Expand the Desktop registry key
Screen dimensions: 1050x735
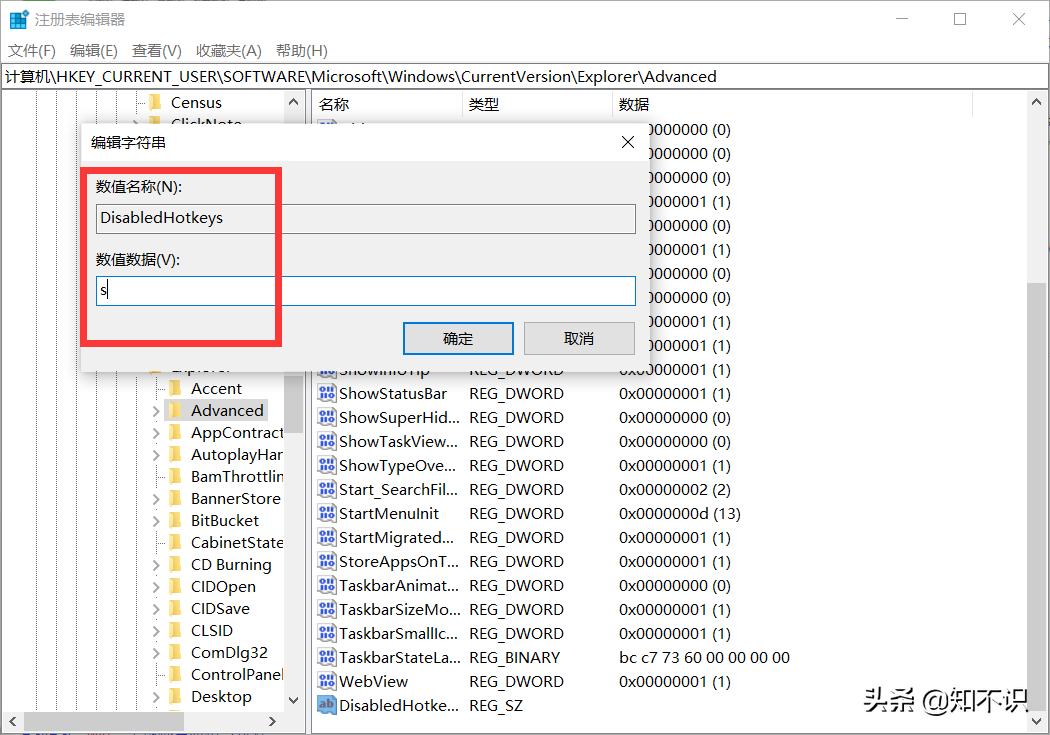(x=155, y=697)
